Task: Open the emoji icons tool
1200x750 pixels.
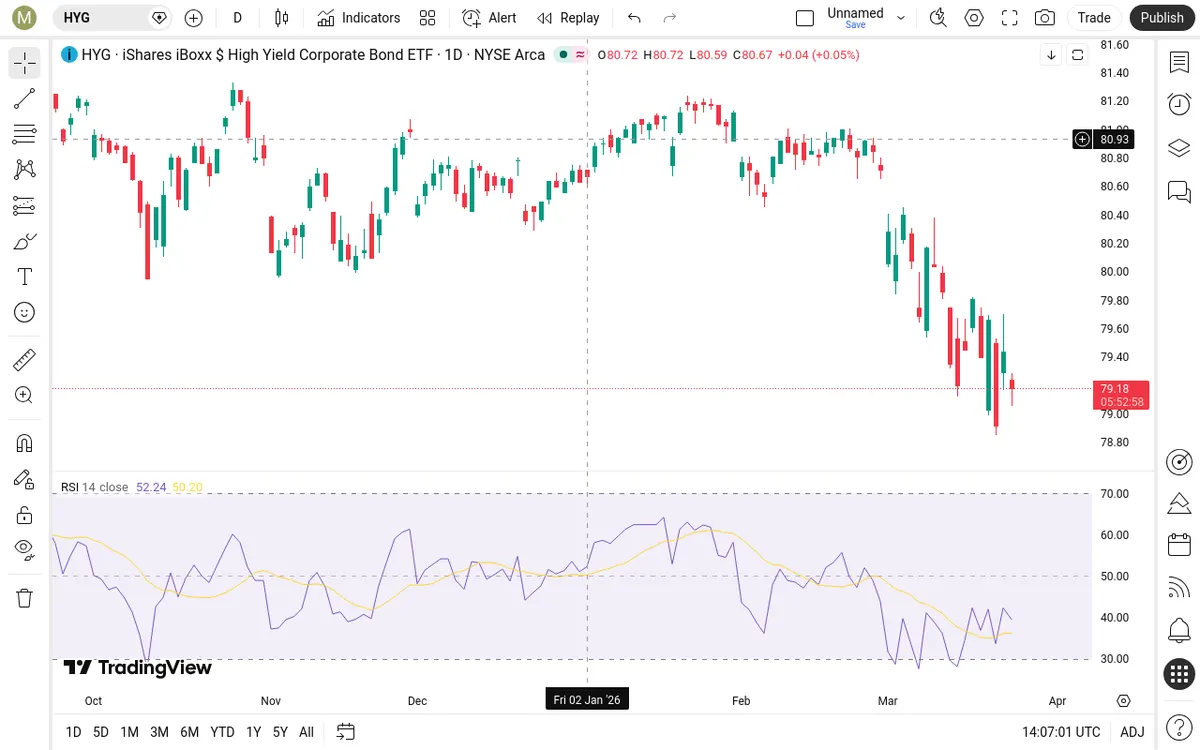Action: click(25, 313)
